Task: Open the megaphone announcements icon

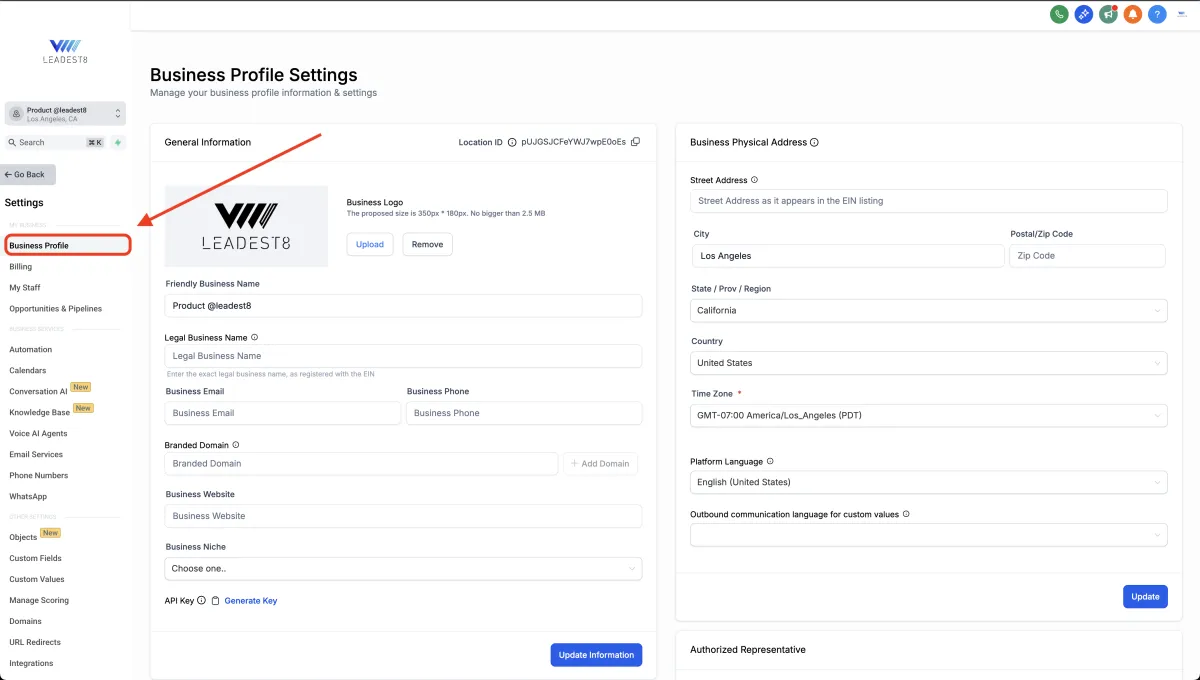Action: coord(1108,14)
